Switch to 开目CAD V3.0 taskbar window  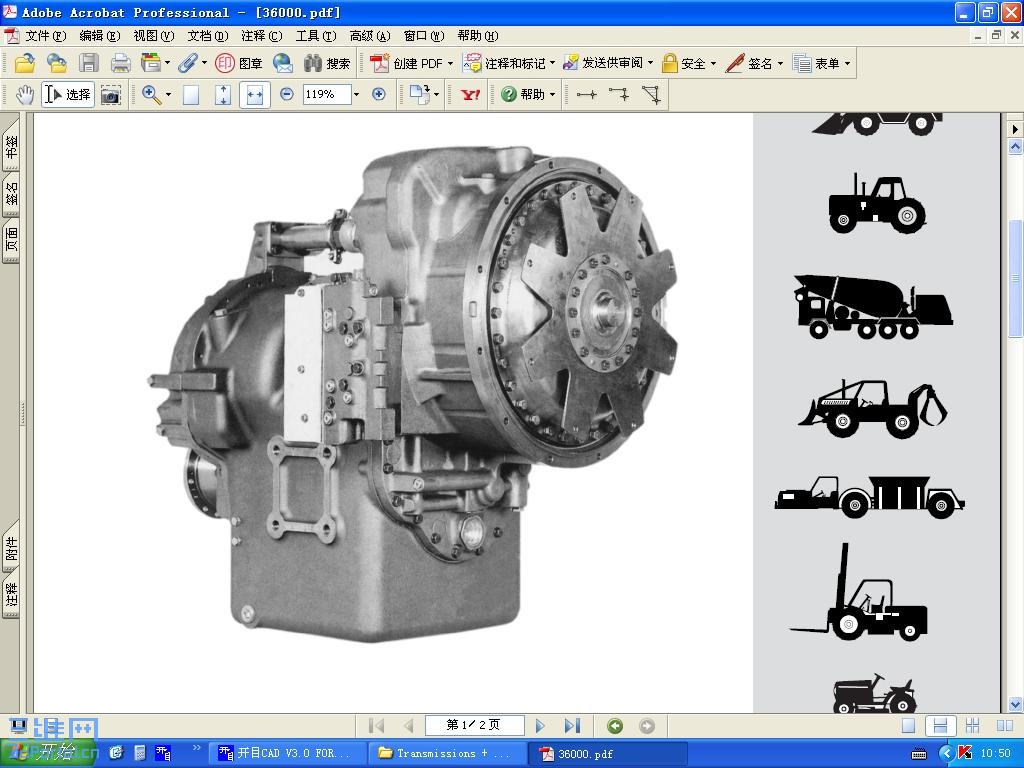[287, 753]
